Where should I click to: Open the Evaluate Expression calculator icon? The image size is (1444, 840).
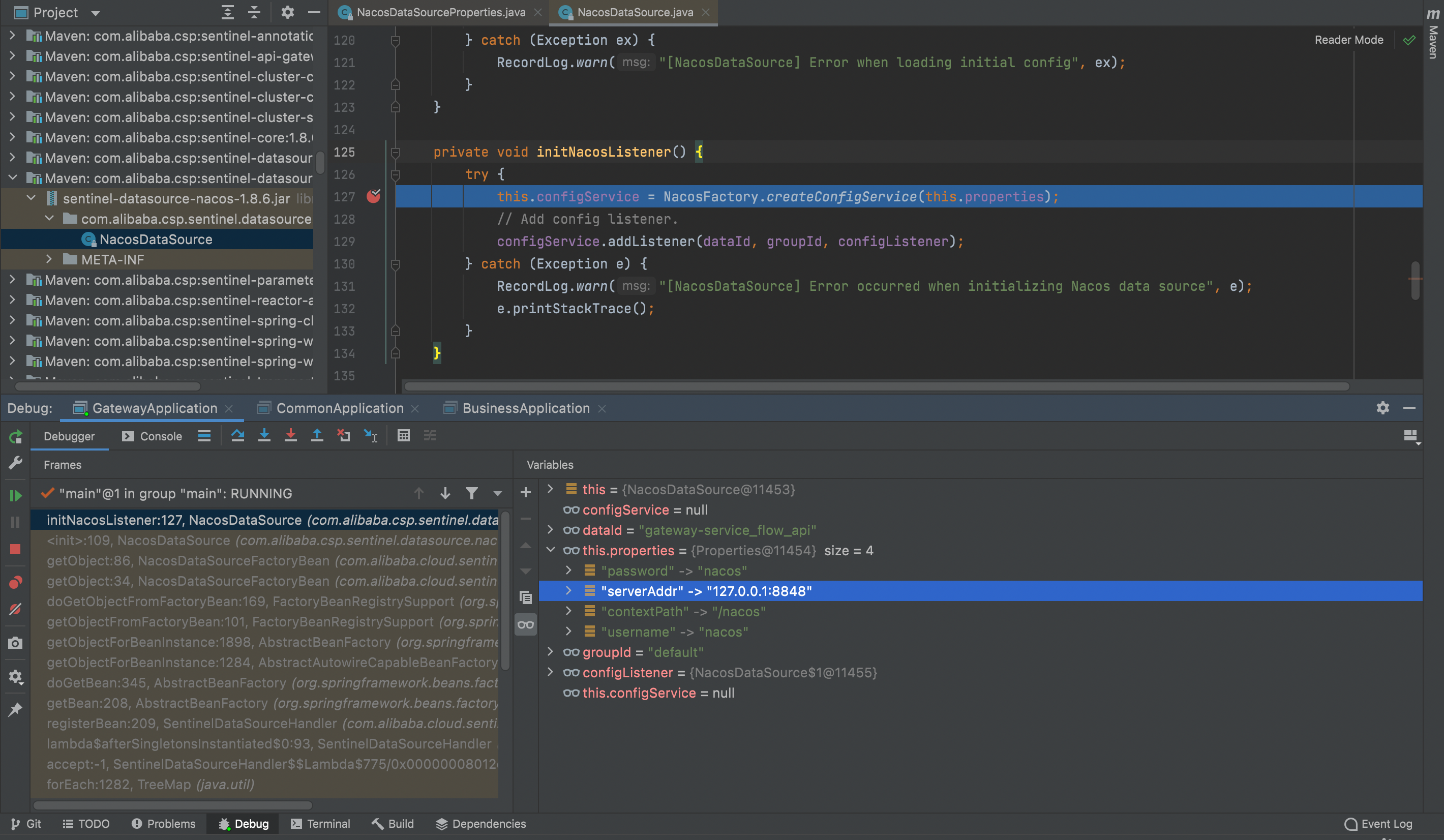[403, 436]
